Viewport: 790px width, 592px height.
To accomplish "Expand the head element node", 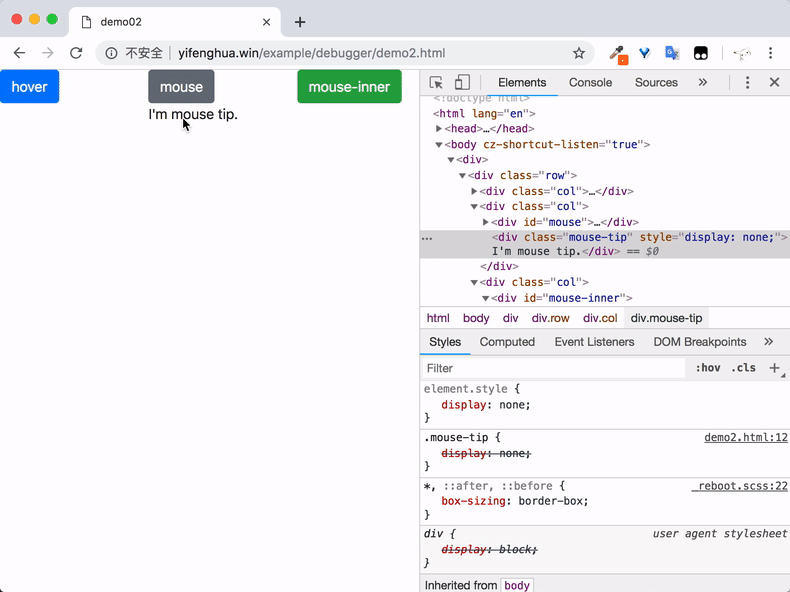I will (439, 128).
